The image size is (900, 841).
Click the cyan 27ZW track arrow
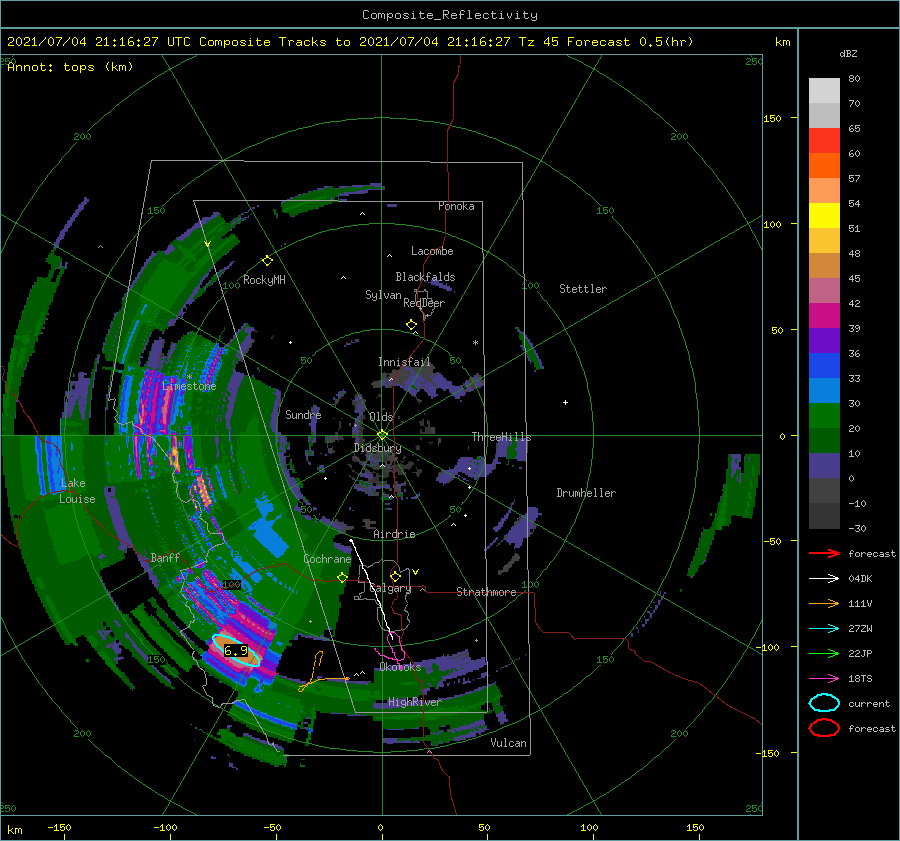point(824,628)
